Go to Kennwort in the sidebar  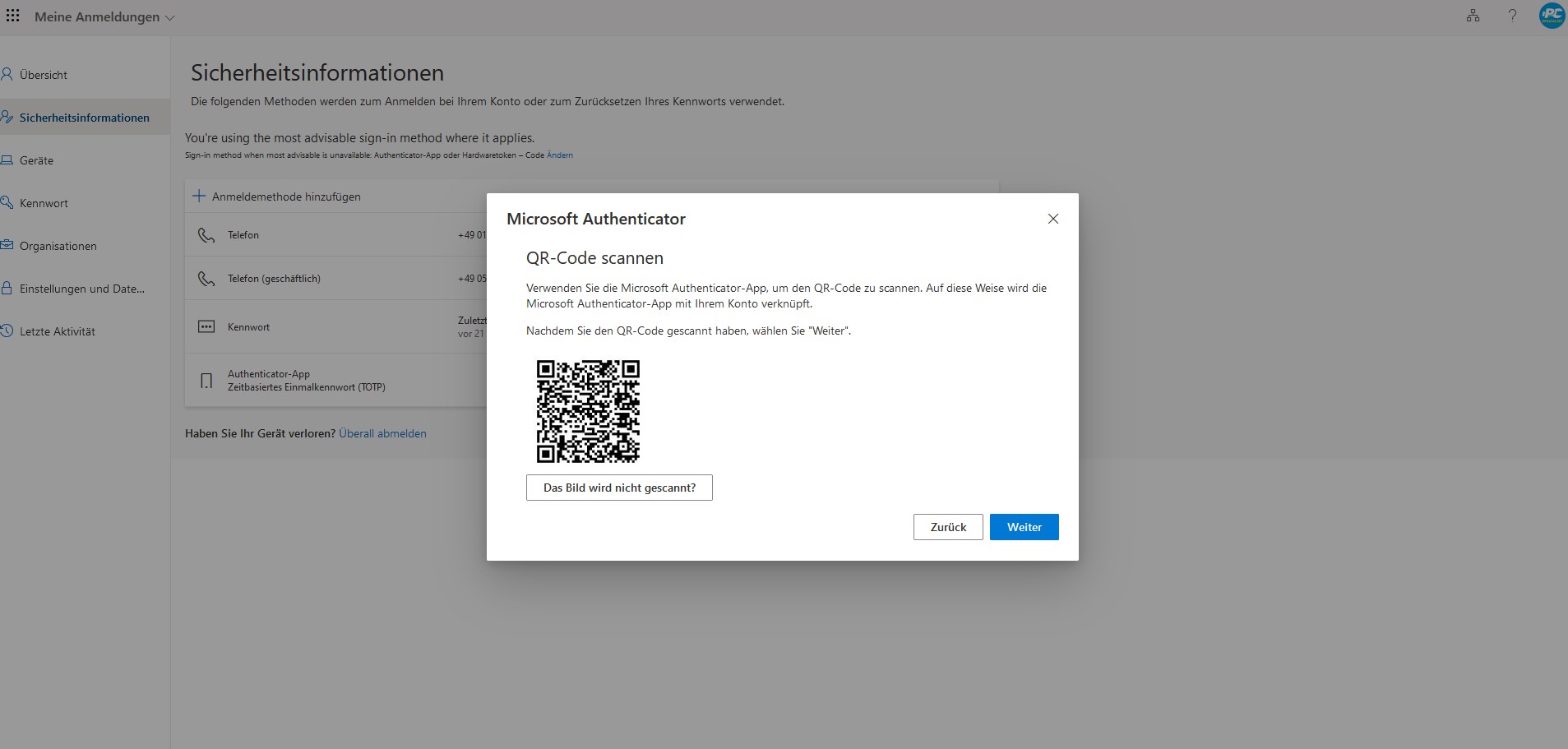coord(44,203)
